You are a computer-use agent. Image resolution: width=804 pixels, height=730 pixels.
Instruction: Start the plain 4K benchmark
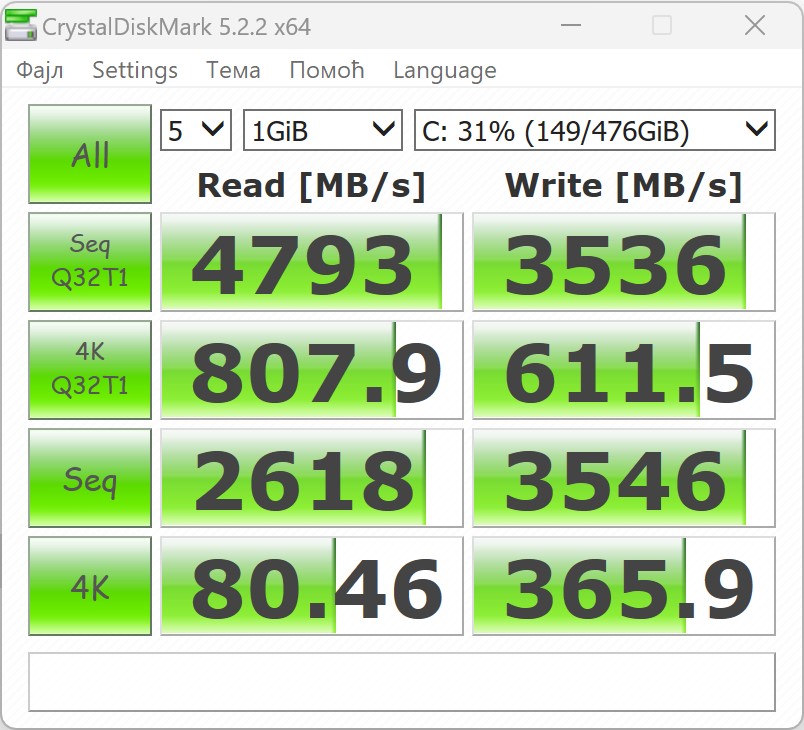tap(90, 586)
